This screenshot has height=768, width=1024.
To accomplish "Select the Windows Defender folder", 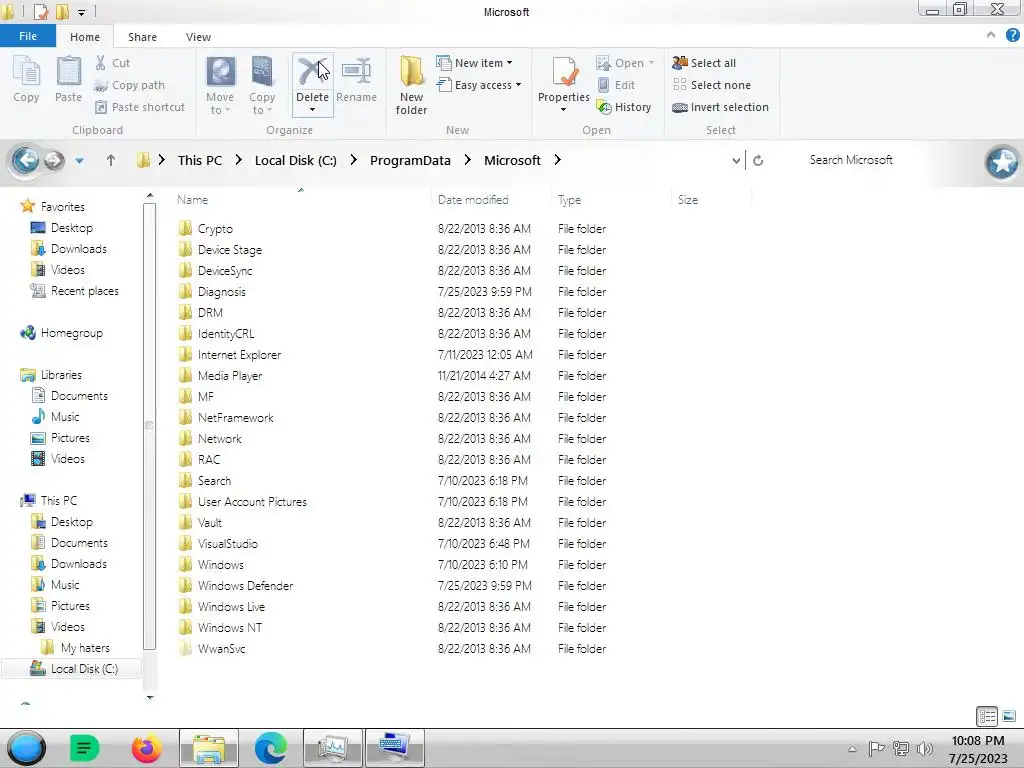I will pyautogui.click(x=245, y=586).
